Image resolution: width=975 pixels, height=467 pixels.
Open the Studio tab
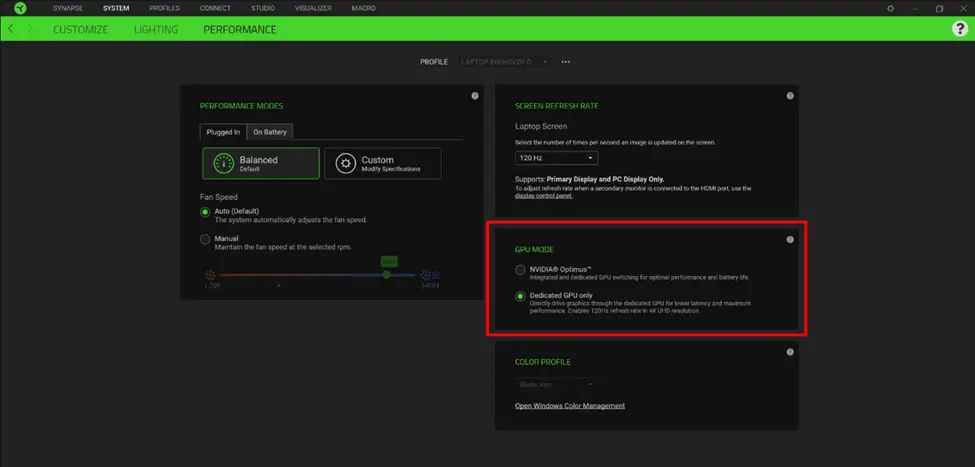coord(263,8)
